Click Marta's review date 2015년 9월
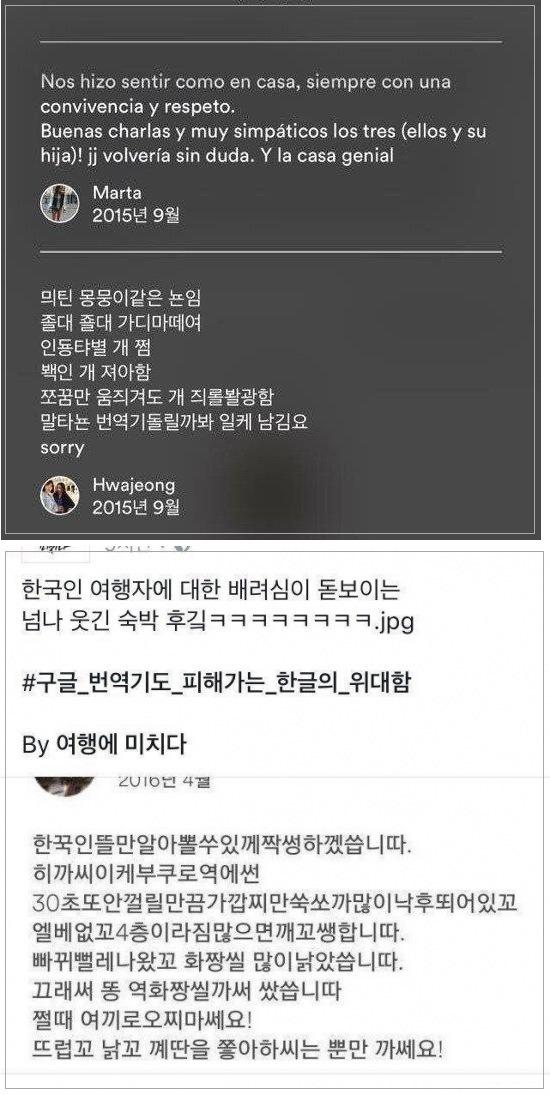Viewport: 550px width, 1095px height. 135,215
